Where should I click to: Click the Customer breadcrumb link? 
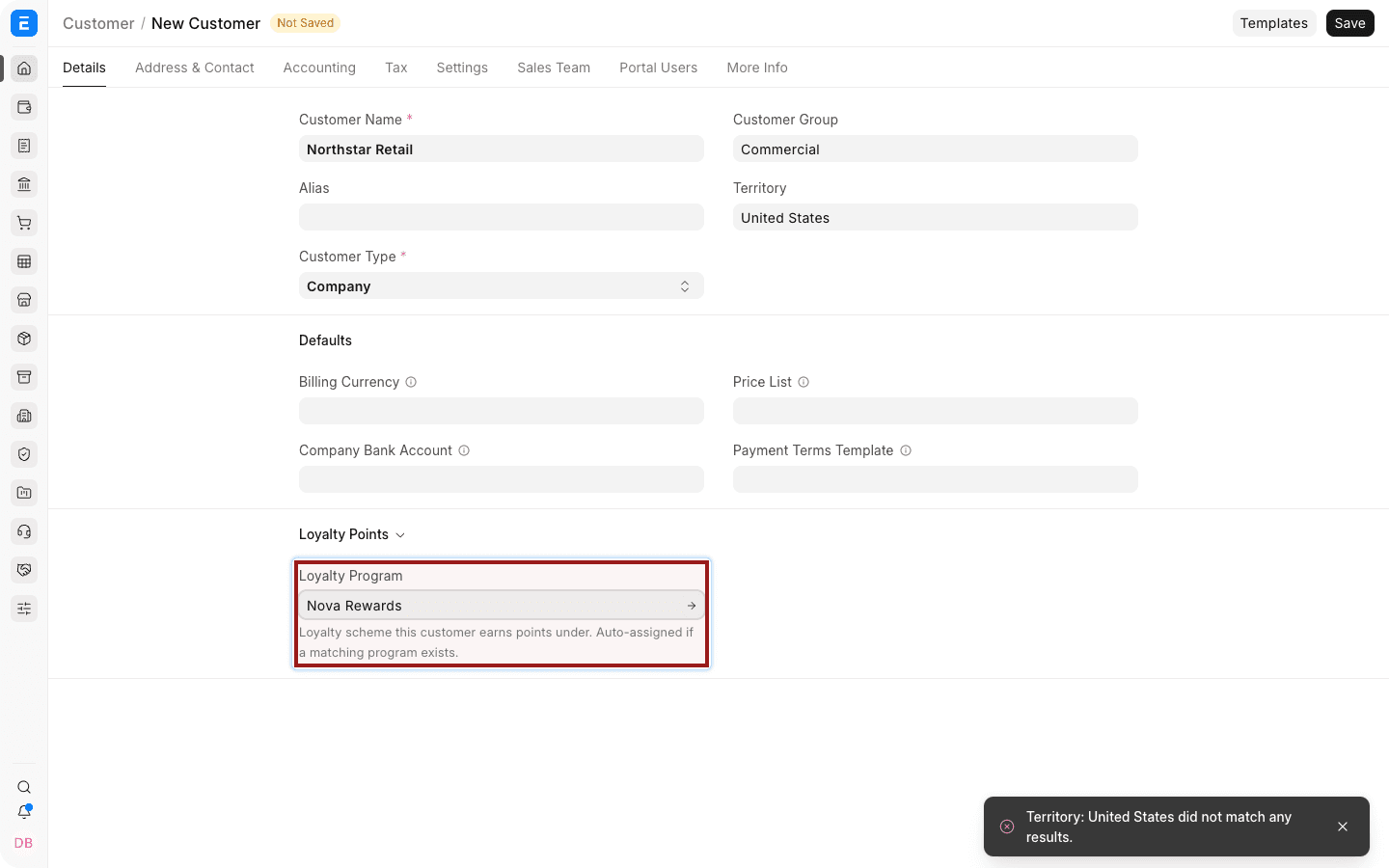pos(98,23)
